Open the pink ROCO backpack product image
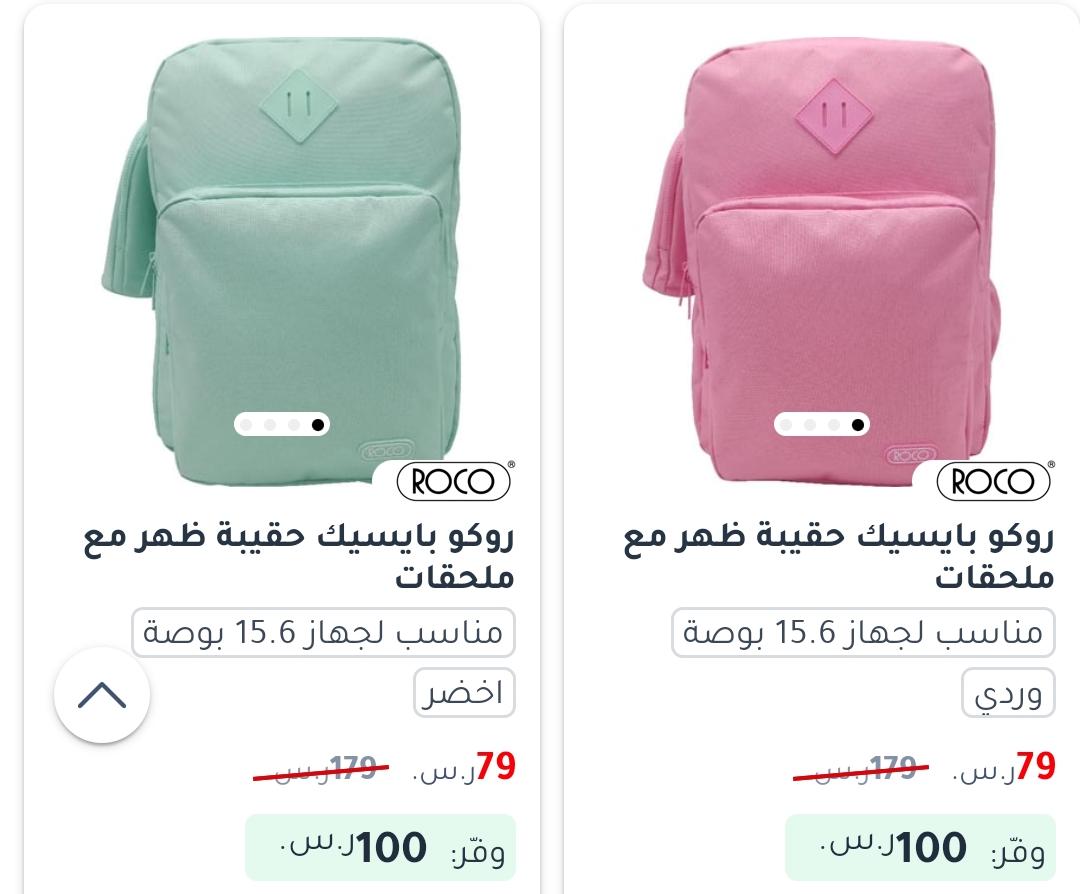Screen dimensions: 1080x894 point(820,262)
